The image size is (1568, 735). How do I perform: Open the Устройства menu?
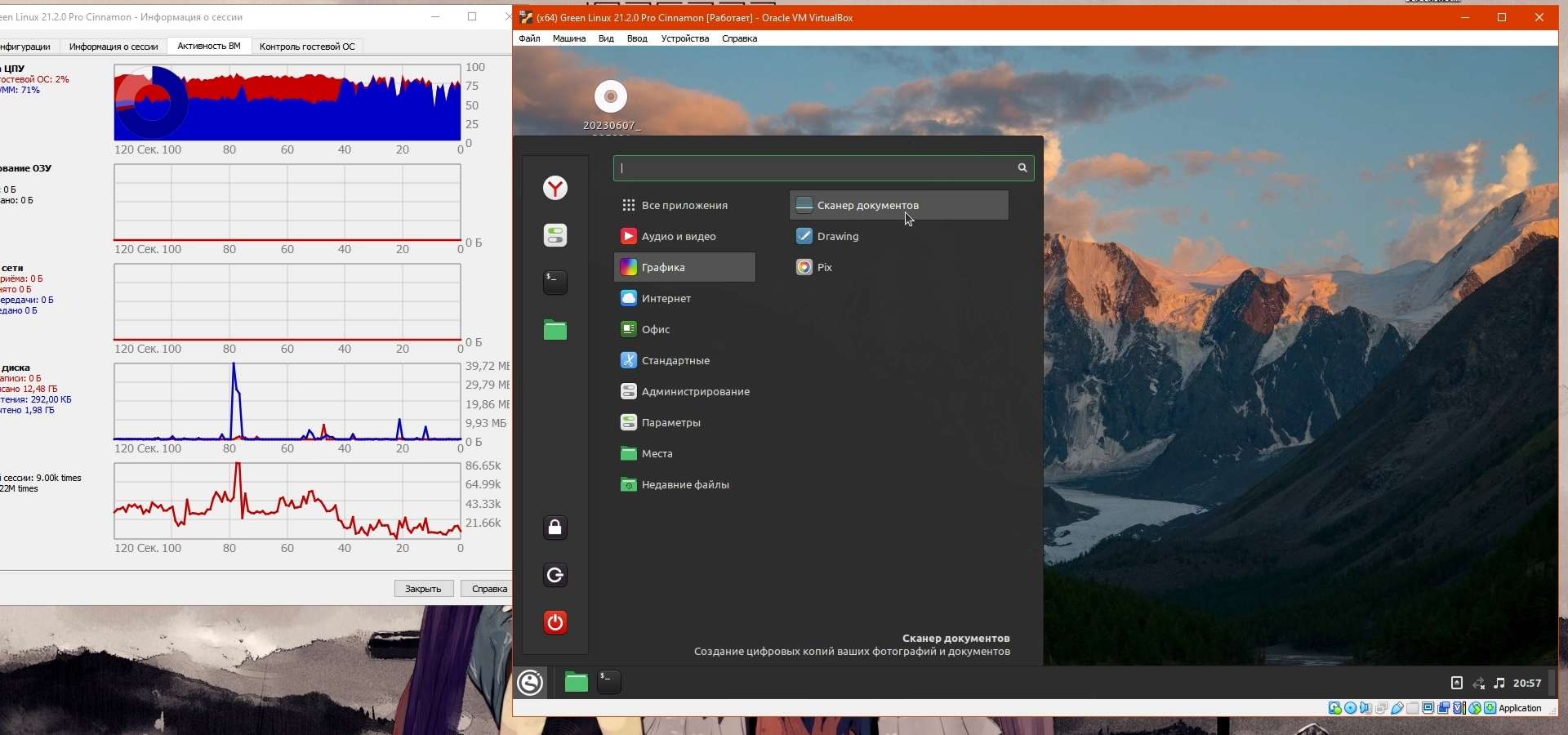coord(684,38)
